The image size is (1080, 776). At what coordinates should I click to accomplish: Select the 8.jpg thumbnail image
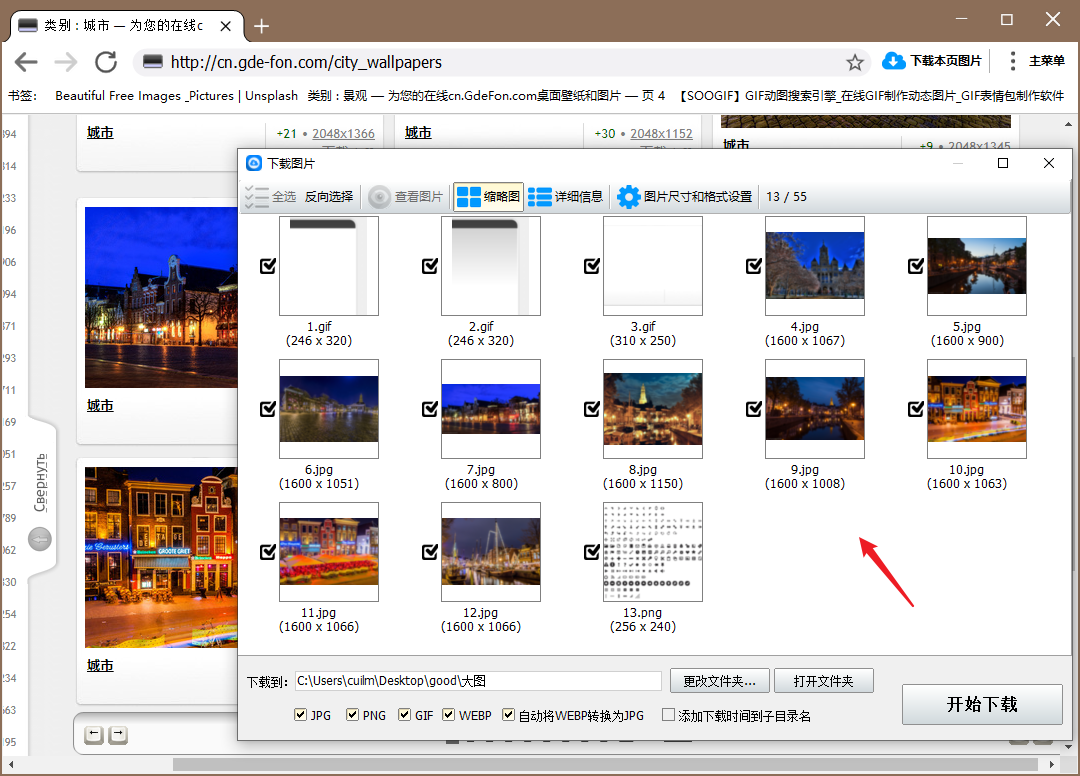click(x=653, y=409)
